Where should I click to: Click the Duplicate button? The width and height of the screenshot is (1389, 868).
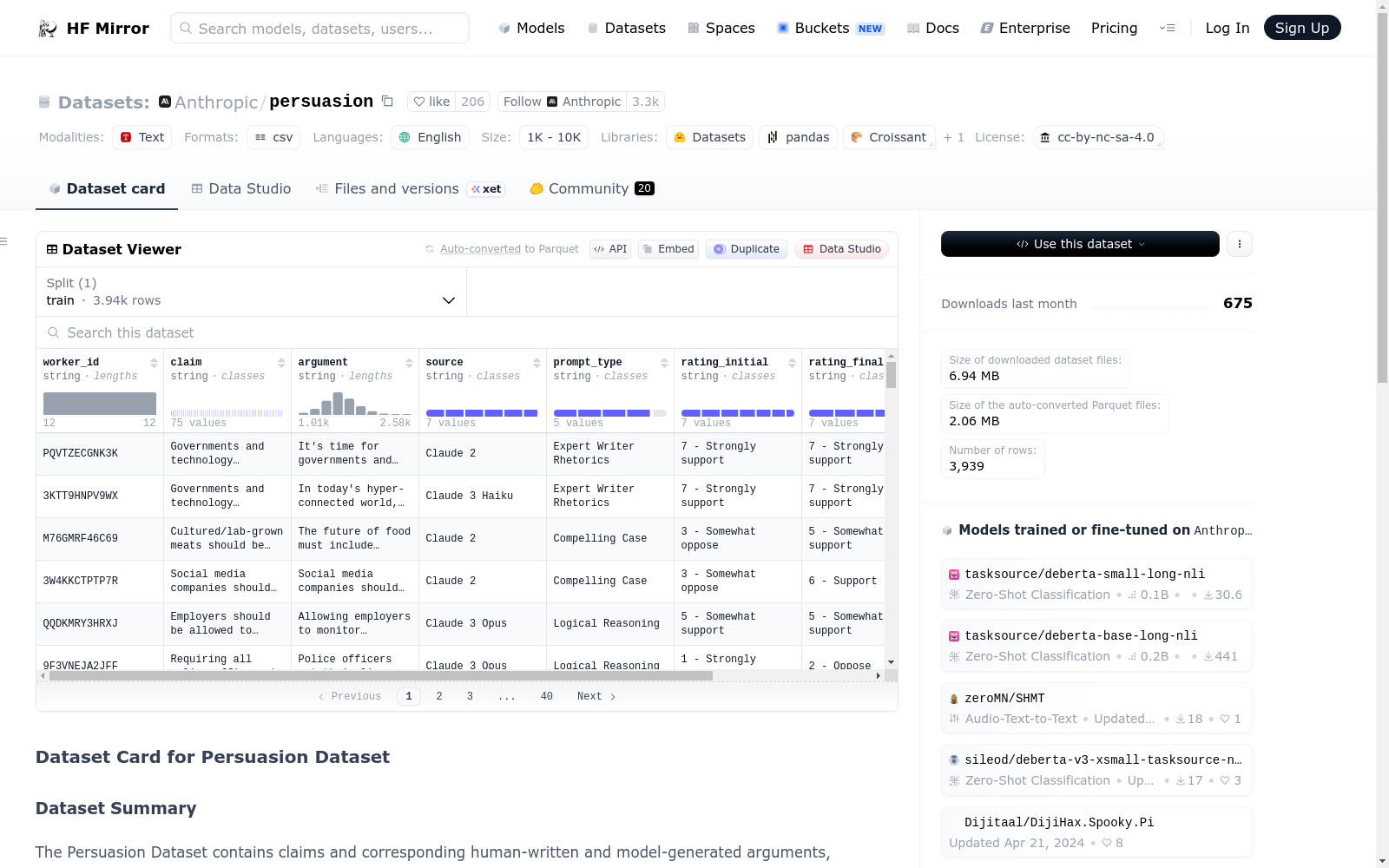pos(747,249)
